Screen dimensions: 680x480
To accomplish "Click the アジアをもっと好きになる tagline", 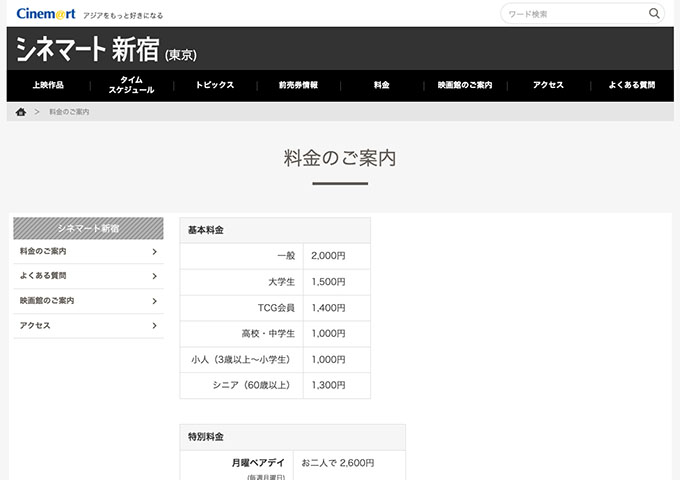I will pos(123,16).
